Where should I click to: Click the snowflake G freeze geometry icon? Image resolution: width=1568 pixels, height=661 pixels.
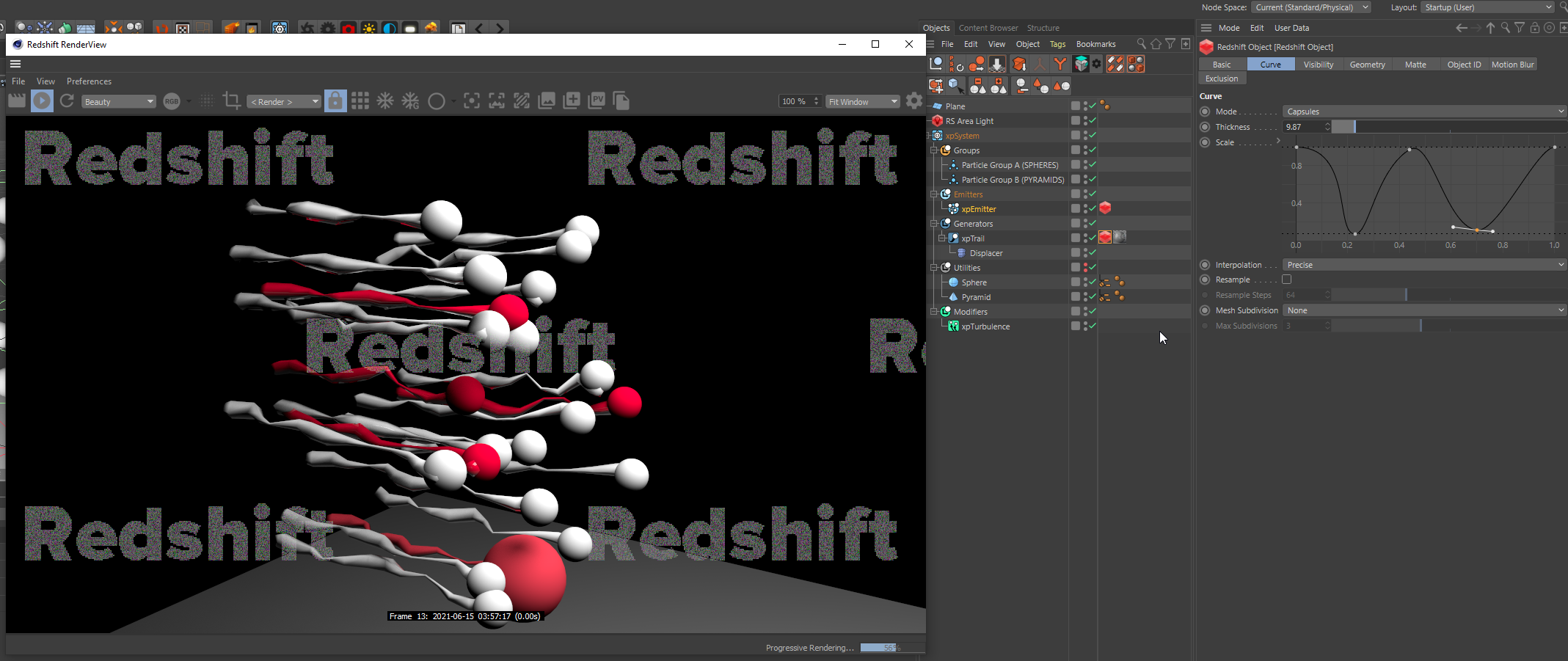411,101
